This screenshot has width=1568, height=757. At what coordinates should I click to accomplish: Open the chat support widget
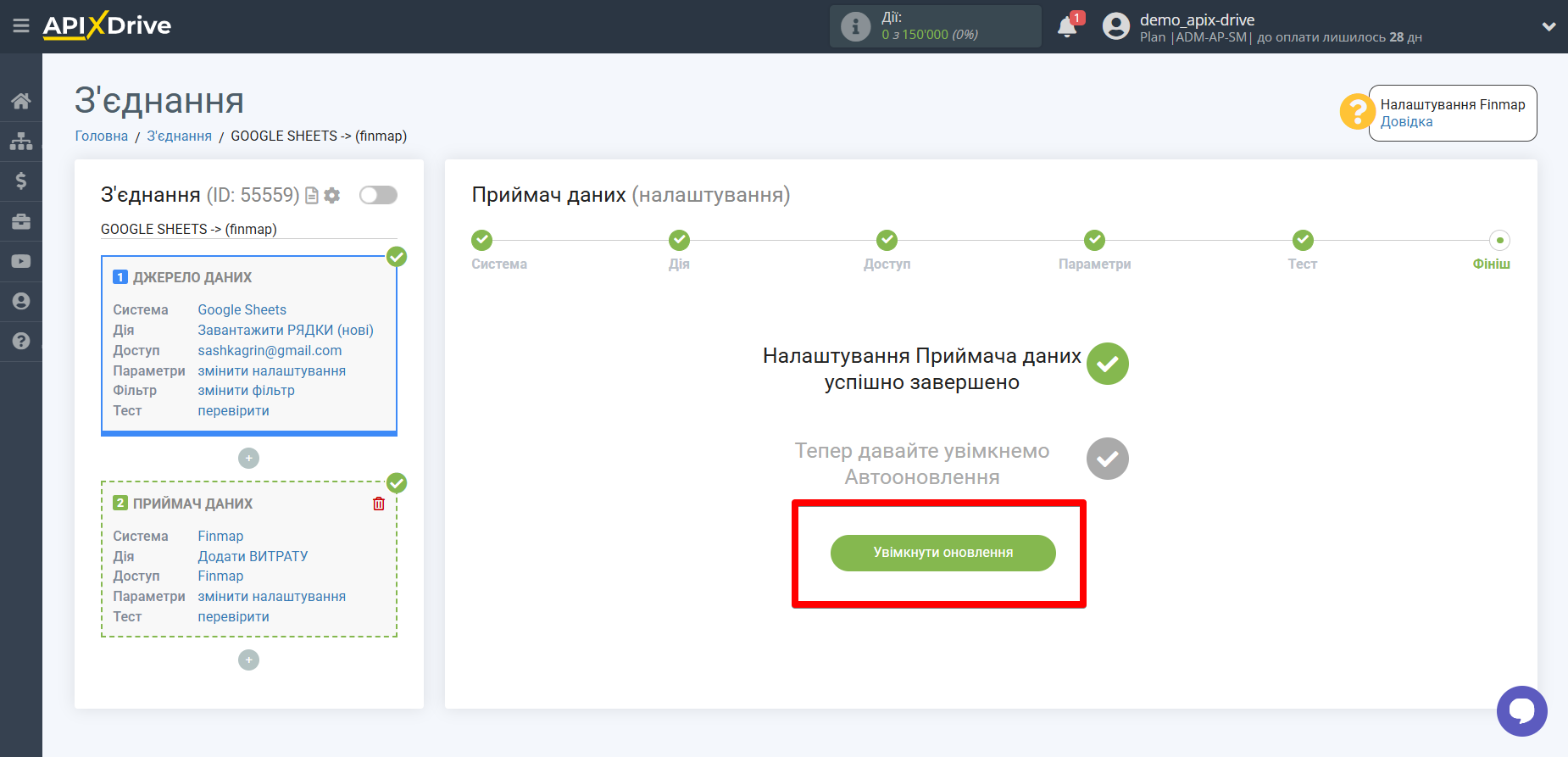click(x=1521, y=710)
